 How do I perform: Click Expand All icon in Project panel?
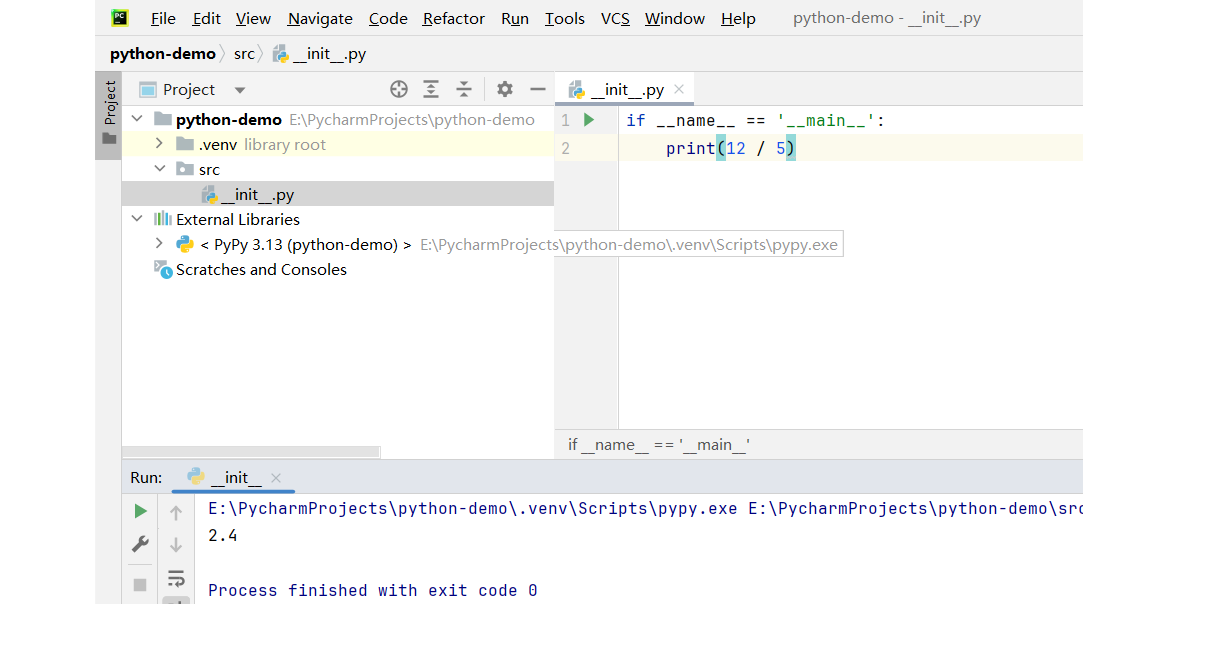[431, 89]
